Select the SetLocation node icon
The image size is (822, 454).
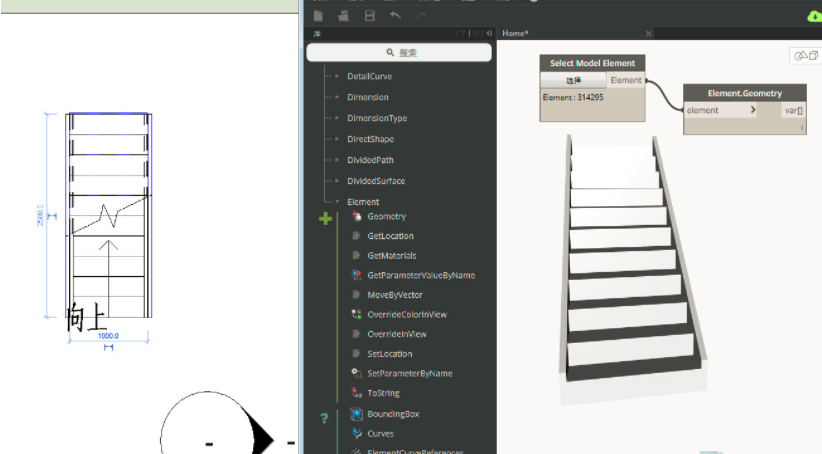(x=356, y=353)
